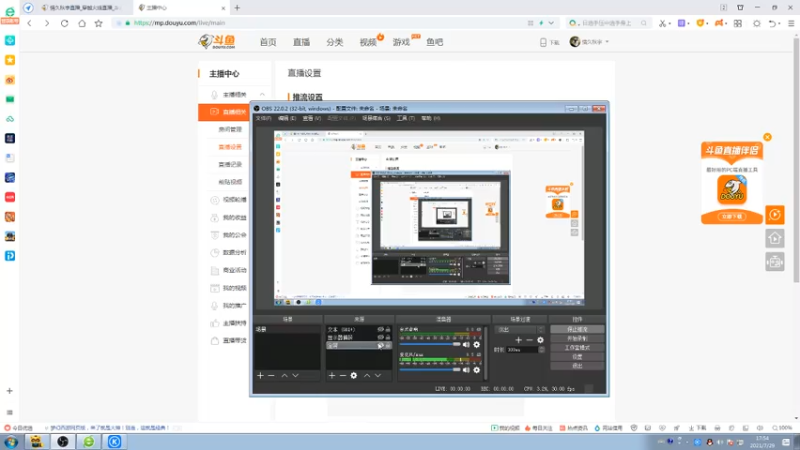Move scene down in scenes list

click(x=295, y=376)
